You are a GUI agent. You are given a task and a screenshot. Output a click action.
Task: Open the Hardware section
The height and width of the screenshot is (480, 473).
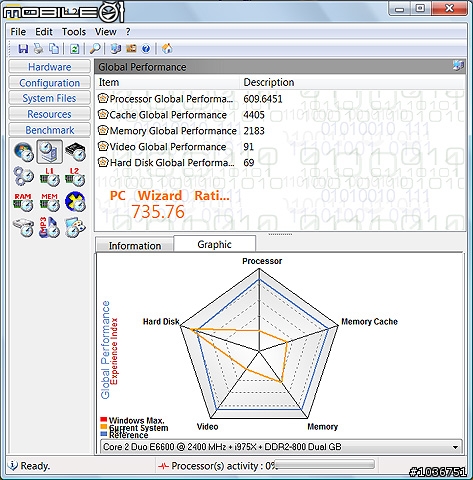tap(49, 67)
